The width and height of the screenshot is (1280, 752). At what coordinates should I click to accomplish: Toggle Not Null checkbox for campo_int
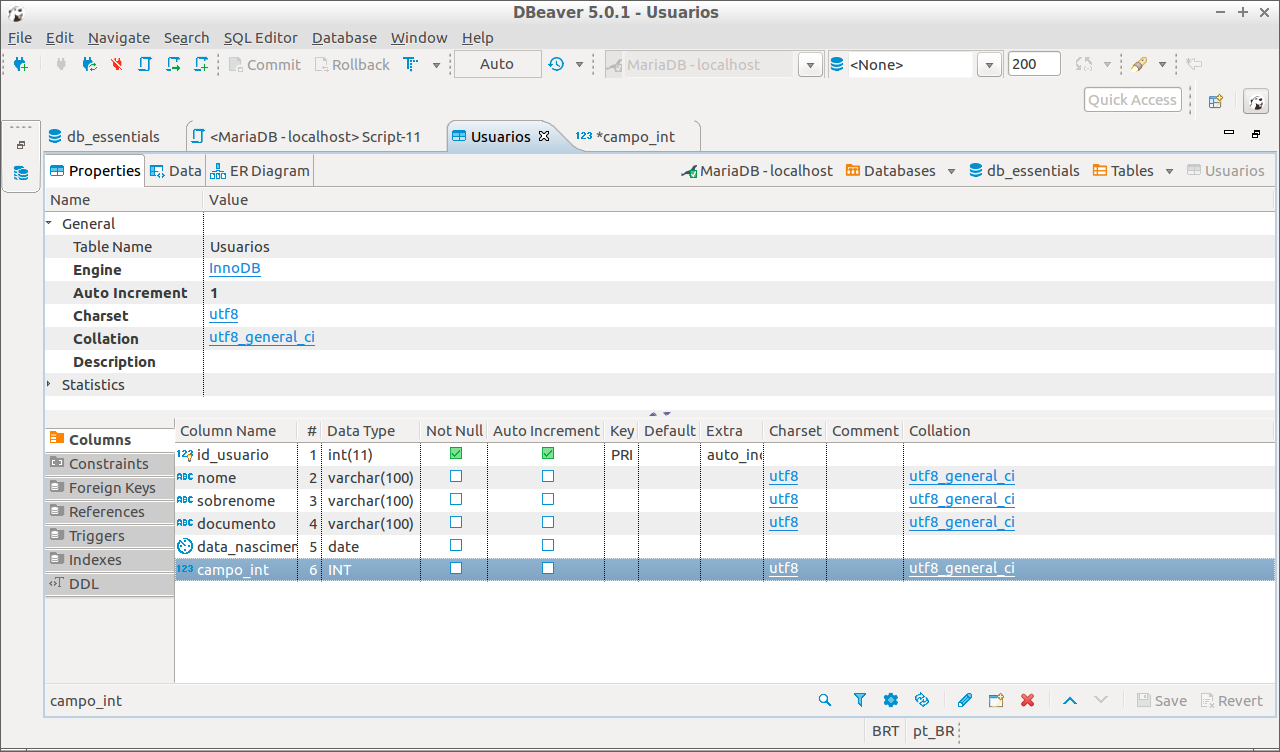[x=456, y=568]
